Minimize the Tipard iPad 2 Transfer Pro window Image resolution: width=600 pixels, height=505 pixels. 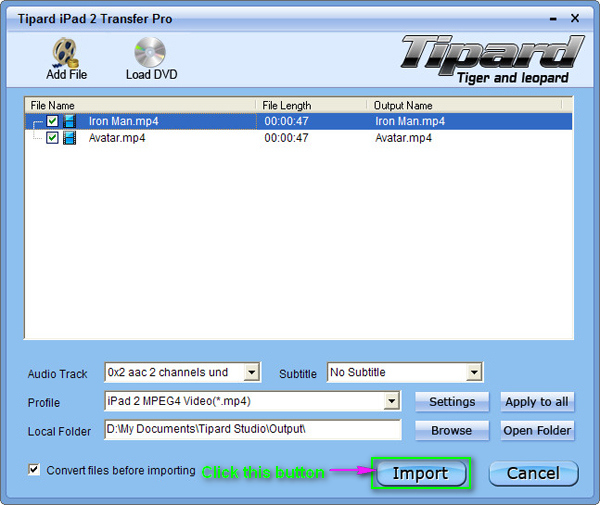[x=553, y=19]
